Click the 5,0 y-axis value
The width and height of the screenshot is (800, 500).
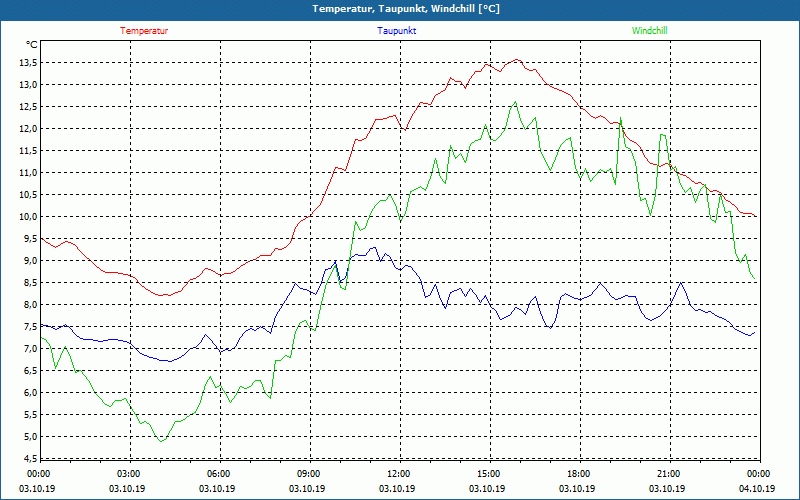(30, 436)
